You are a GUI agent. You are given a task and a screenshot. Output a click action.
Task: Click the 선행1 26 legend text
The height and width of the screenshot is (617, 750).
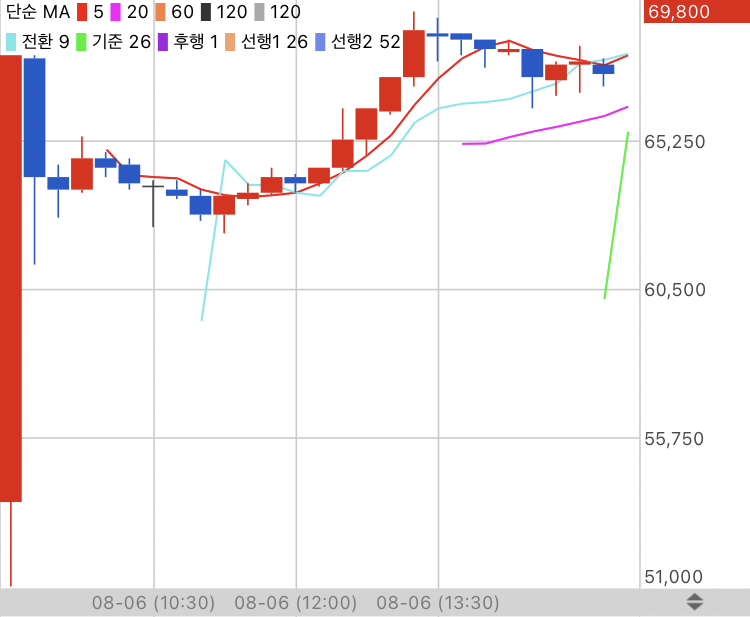(274, 42)
